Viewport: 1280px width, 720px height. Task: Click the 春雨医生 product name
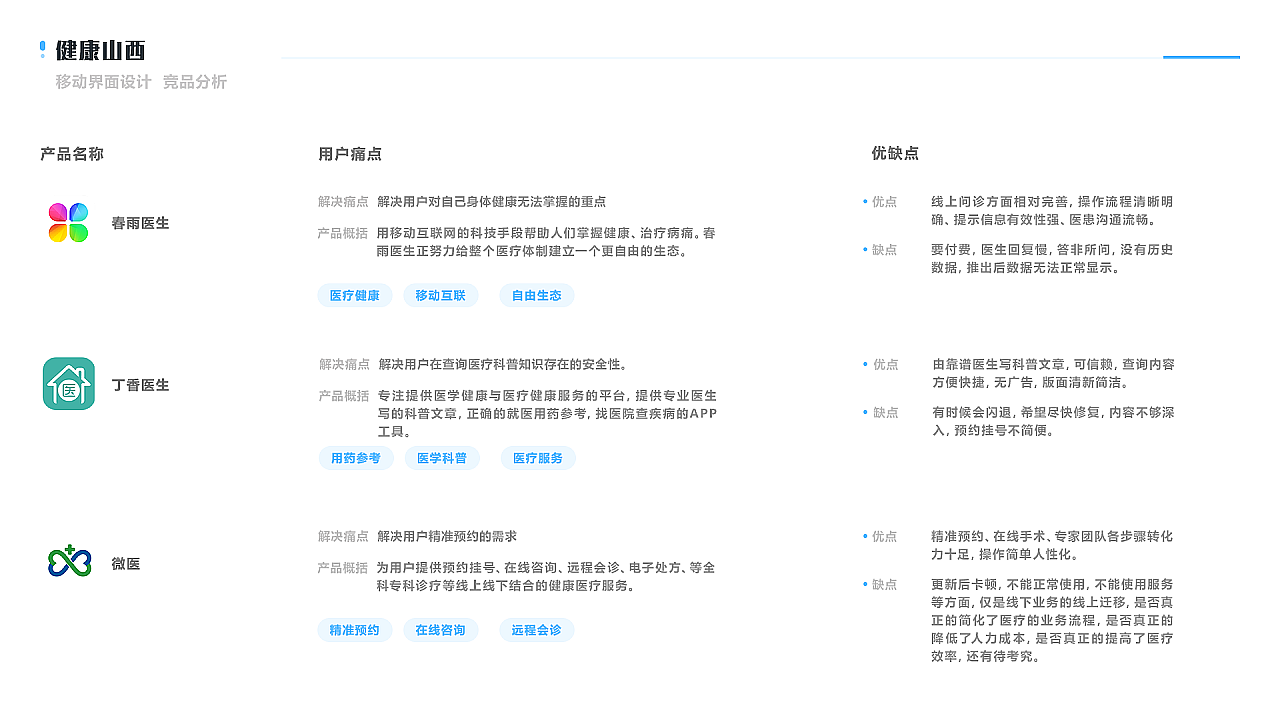[x=141, y=223]
